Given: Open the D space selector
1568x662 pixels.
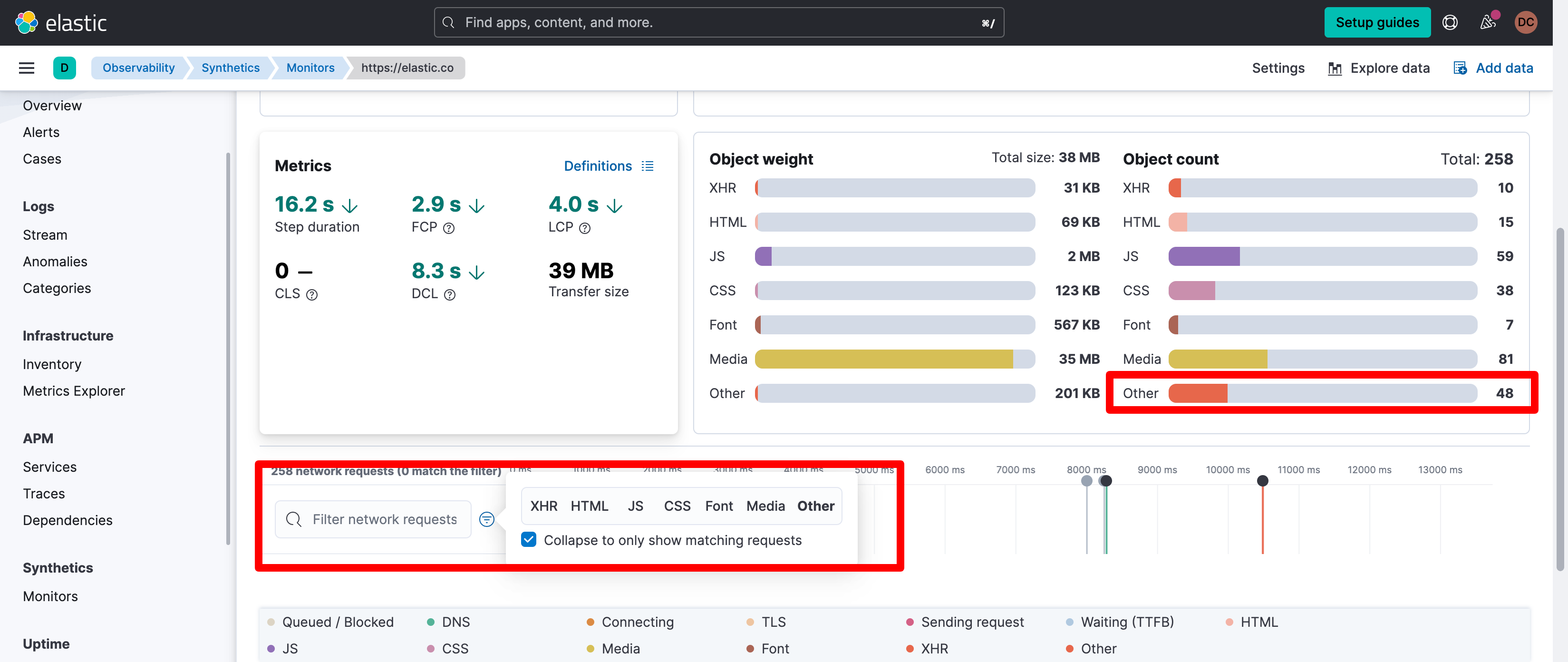Looking at the screenshot, I should click(x=65, y=68).
